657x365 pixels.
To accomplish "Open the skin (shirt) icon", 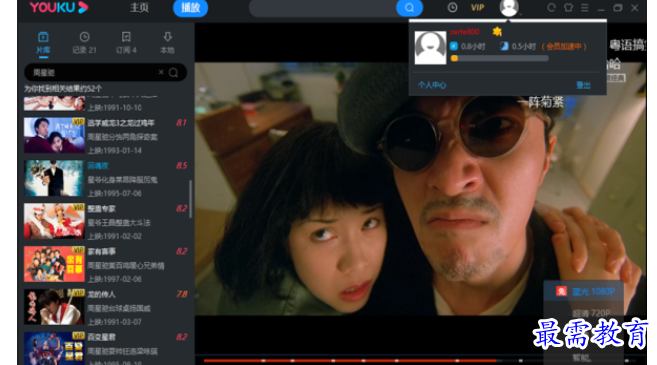I will tap(568, 8).
